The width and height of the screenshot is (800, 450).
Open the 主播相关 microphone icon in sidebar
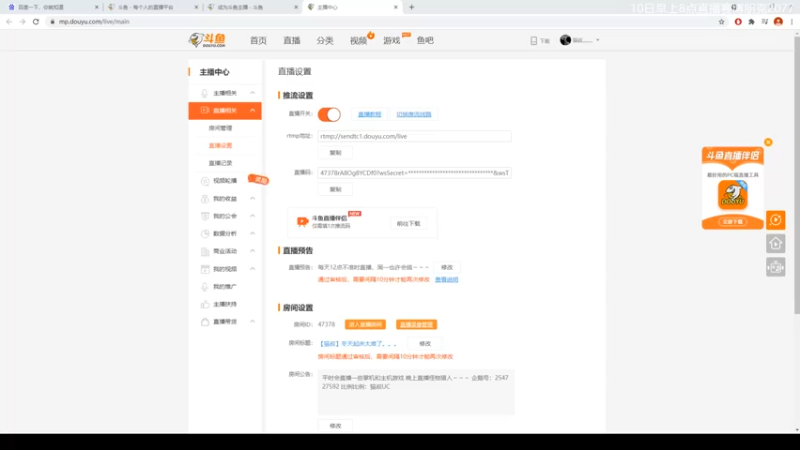(205, 93)
